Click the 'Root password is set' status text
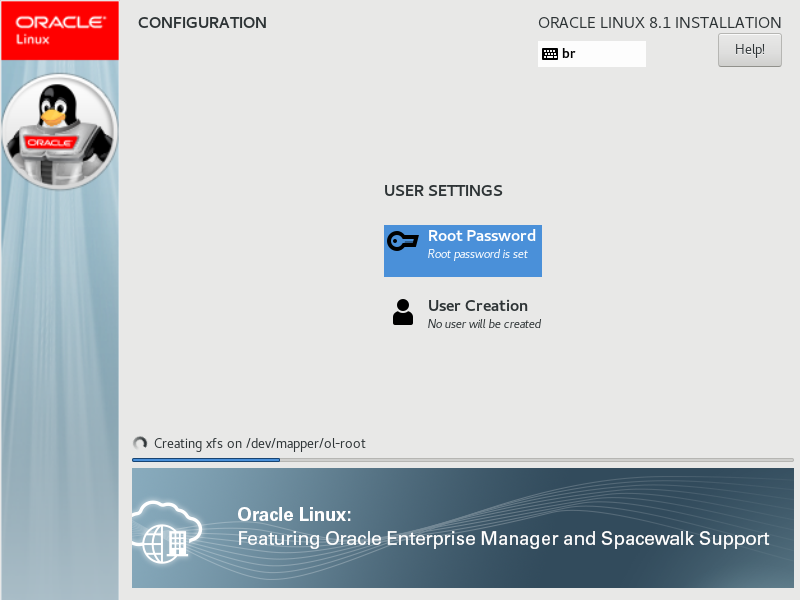Viewport: 800px width, 600px height. [x=478, y=254]
